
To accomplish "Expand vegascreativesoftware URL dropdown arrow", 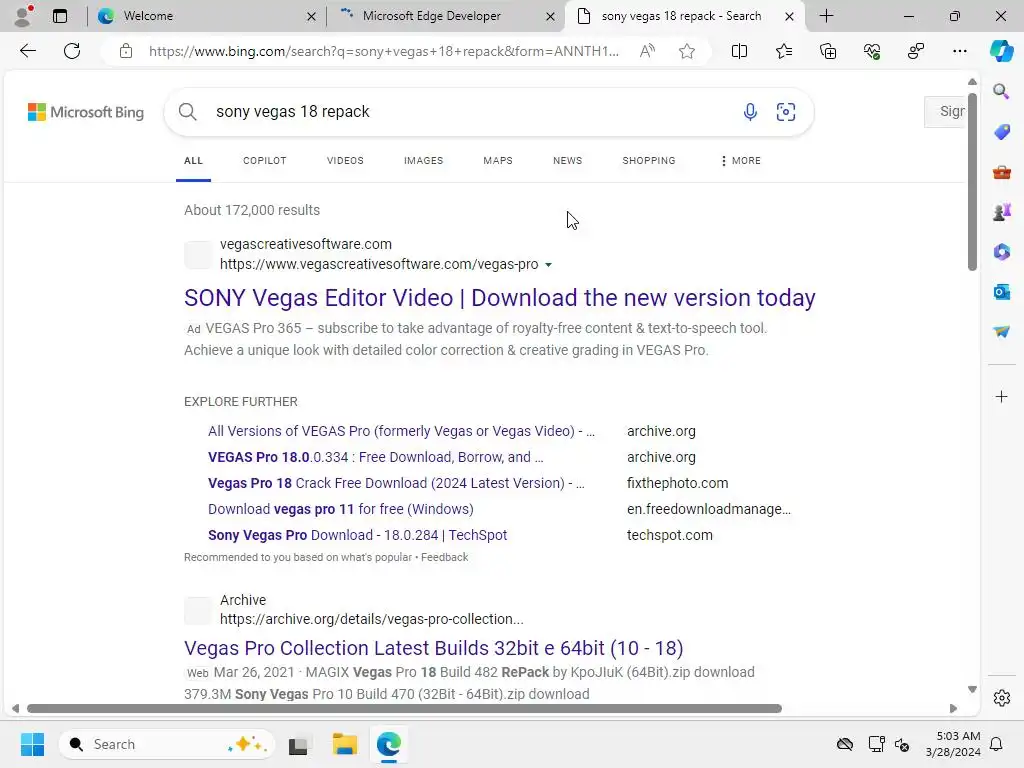I will point(549,264).
